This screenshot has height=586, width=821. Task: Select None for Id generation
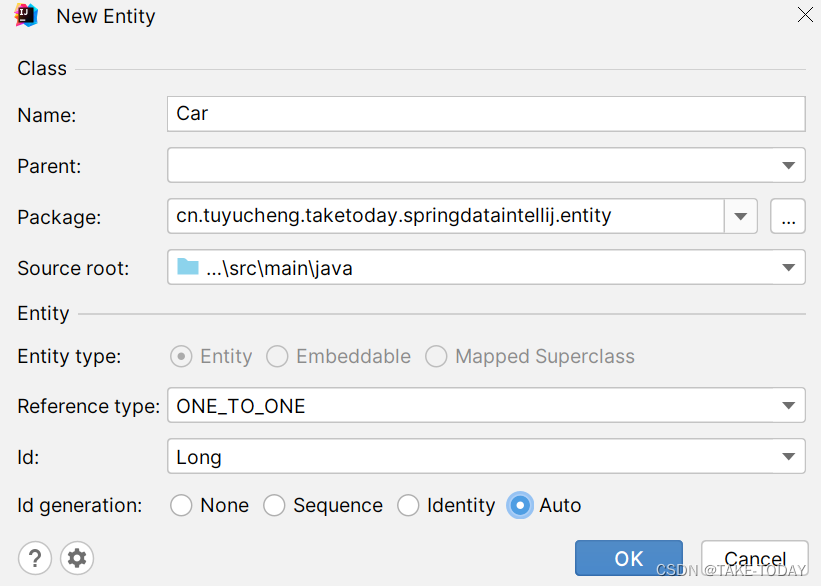181,506
